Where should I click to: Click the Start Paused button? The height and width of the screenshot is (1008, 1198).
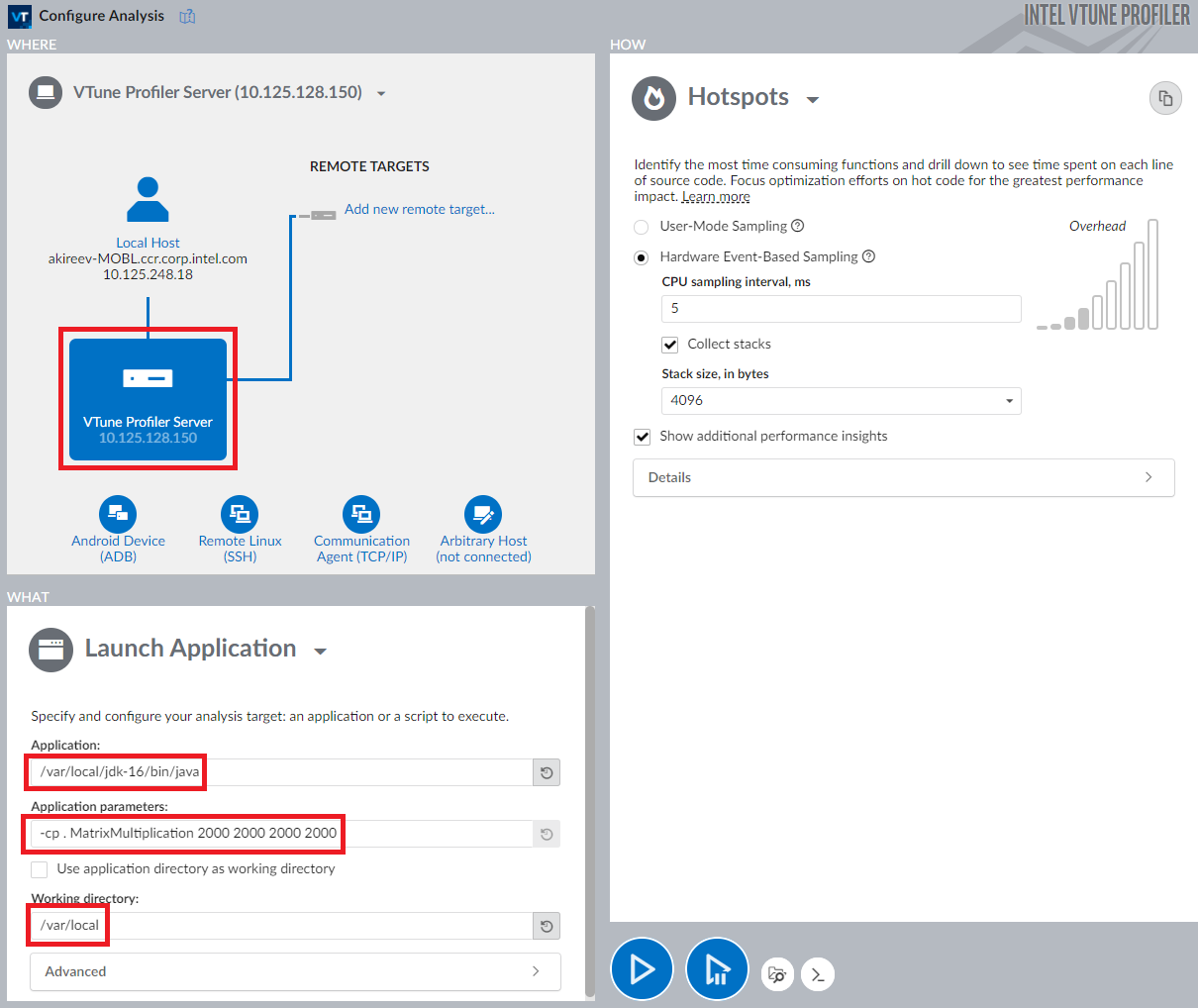pyautogui.click(x=717, y=969)
